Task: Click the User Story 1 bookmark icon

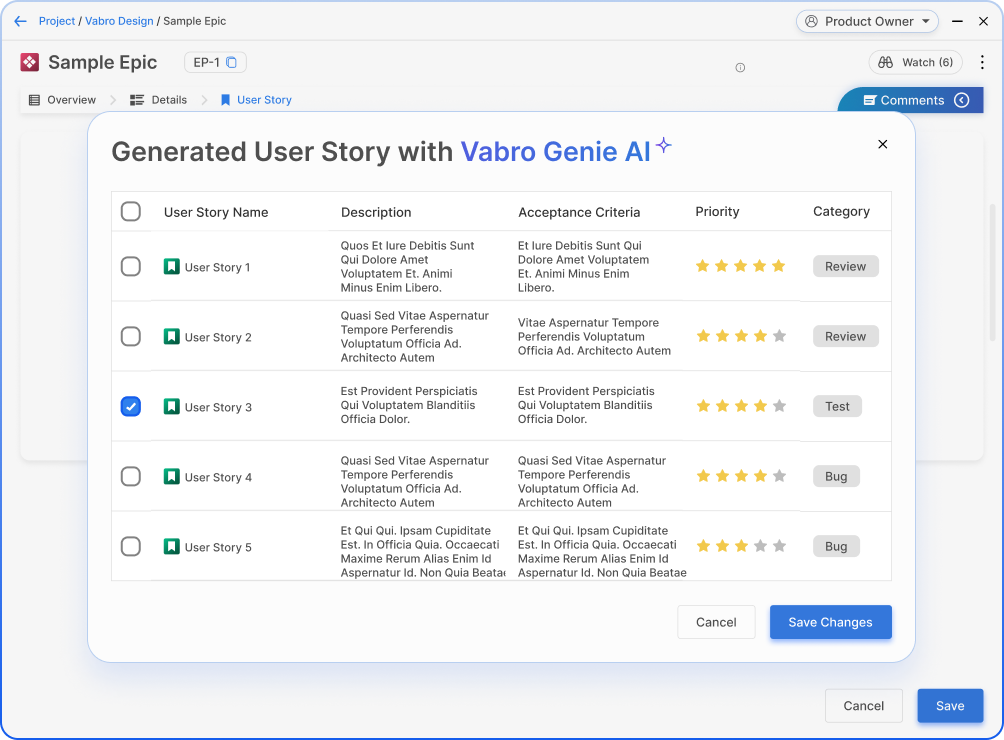Action: point(172,267)
